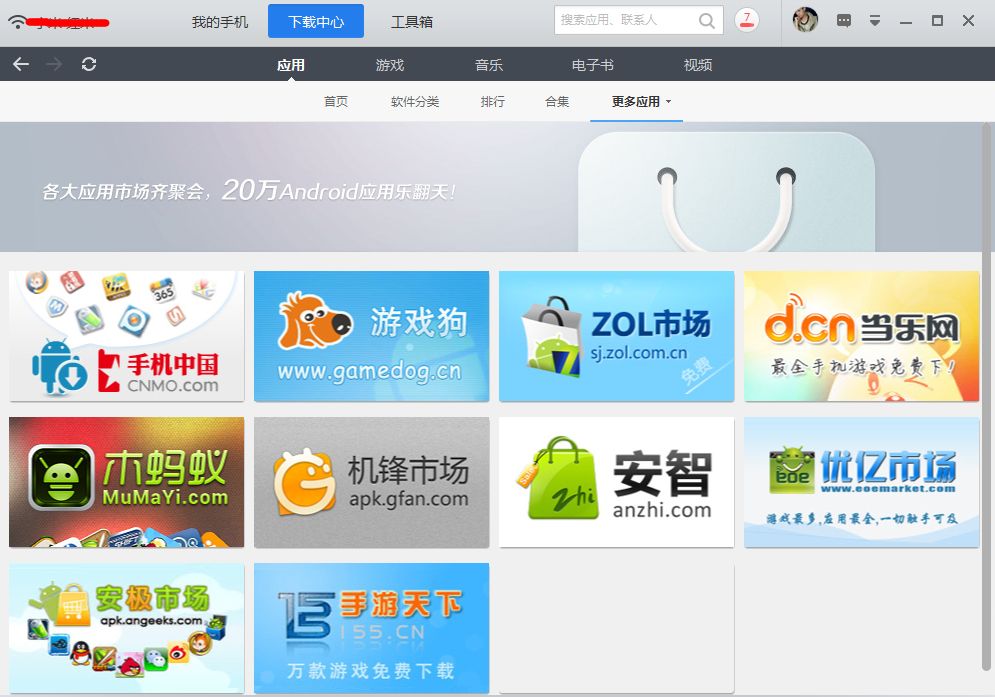Open the user avatar profile

[805, 20]
